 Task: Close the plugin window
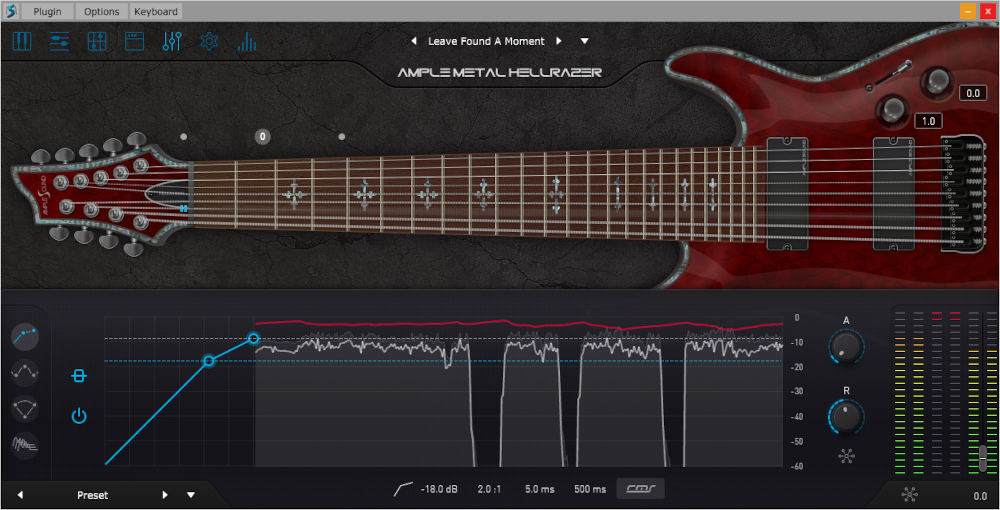pos(989,11)
